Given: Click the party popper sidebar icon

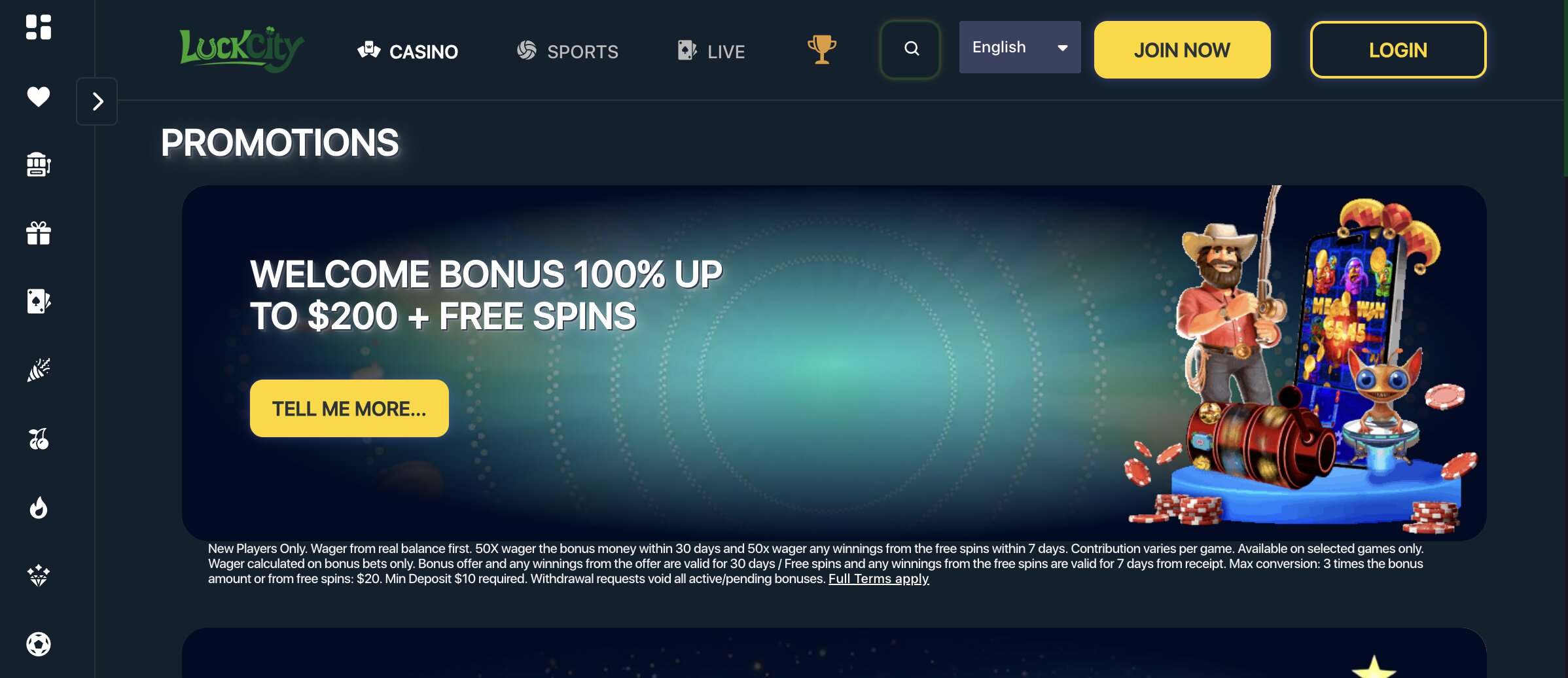Looking at the screenshot, I should [39, 370].
